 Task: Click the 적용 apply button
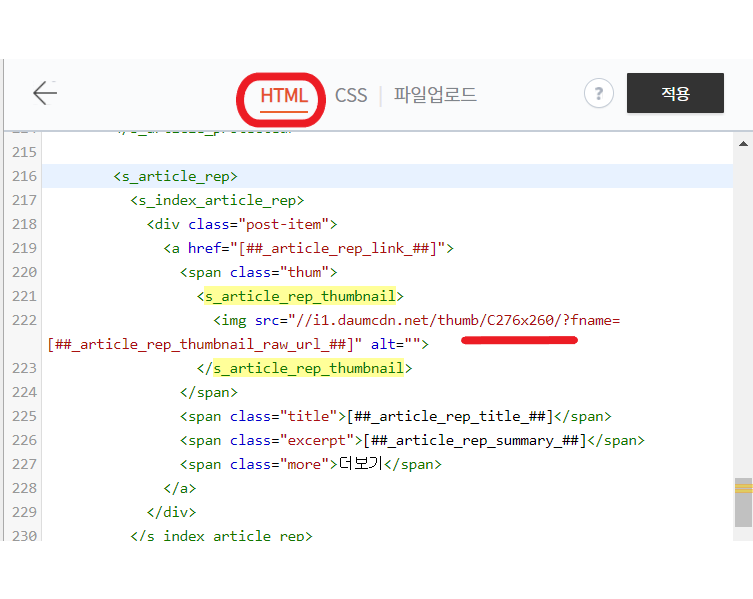click(x=675, y=93)
